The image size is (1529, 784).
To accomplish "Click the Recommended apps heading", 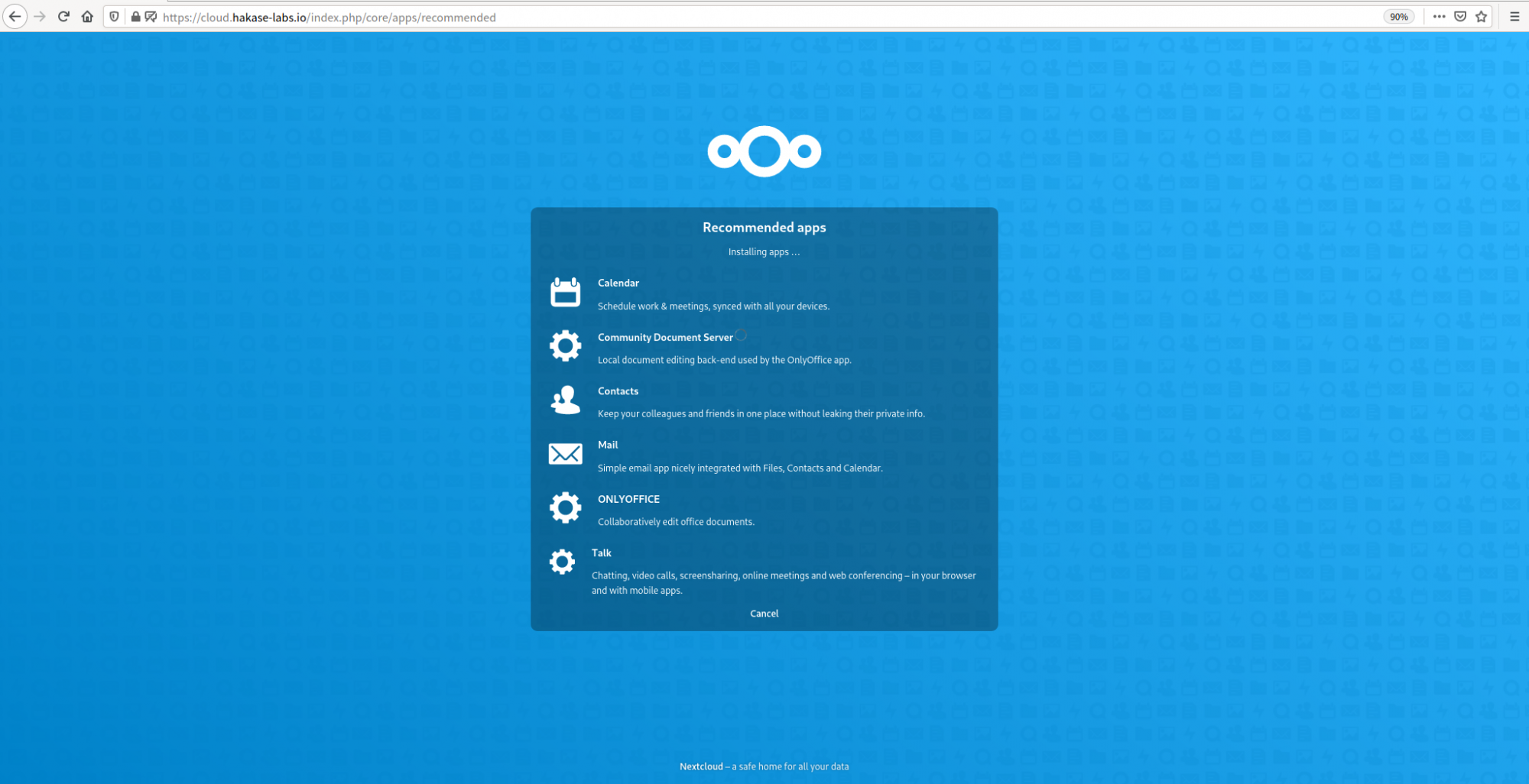I will [764, 227].
